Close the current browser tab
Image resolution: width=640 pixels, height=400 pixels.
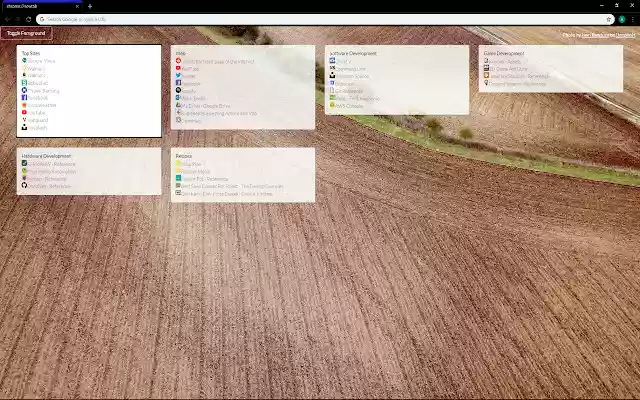[77, 6]
